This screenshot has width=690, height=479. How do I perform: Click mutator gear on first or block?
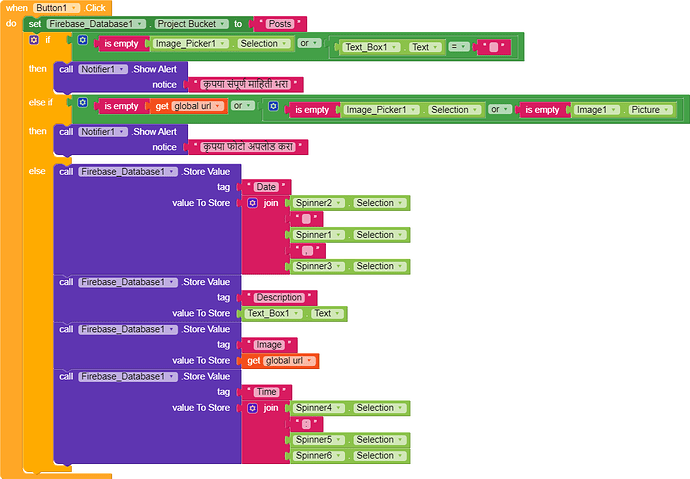tap(82, 40)
